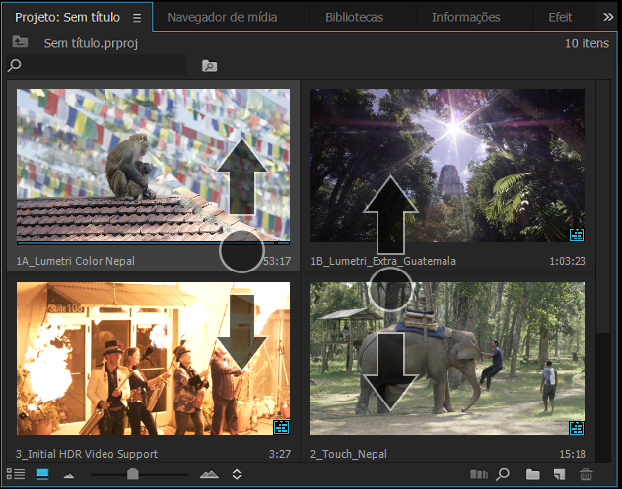Click the zoom in large mountain icon

coord(209,474)
